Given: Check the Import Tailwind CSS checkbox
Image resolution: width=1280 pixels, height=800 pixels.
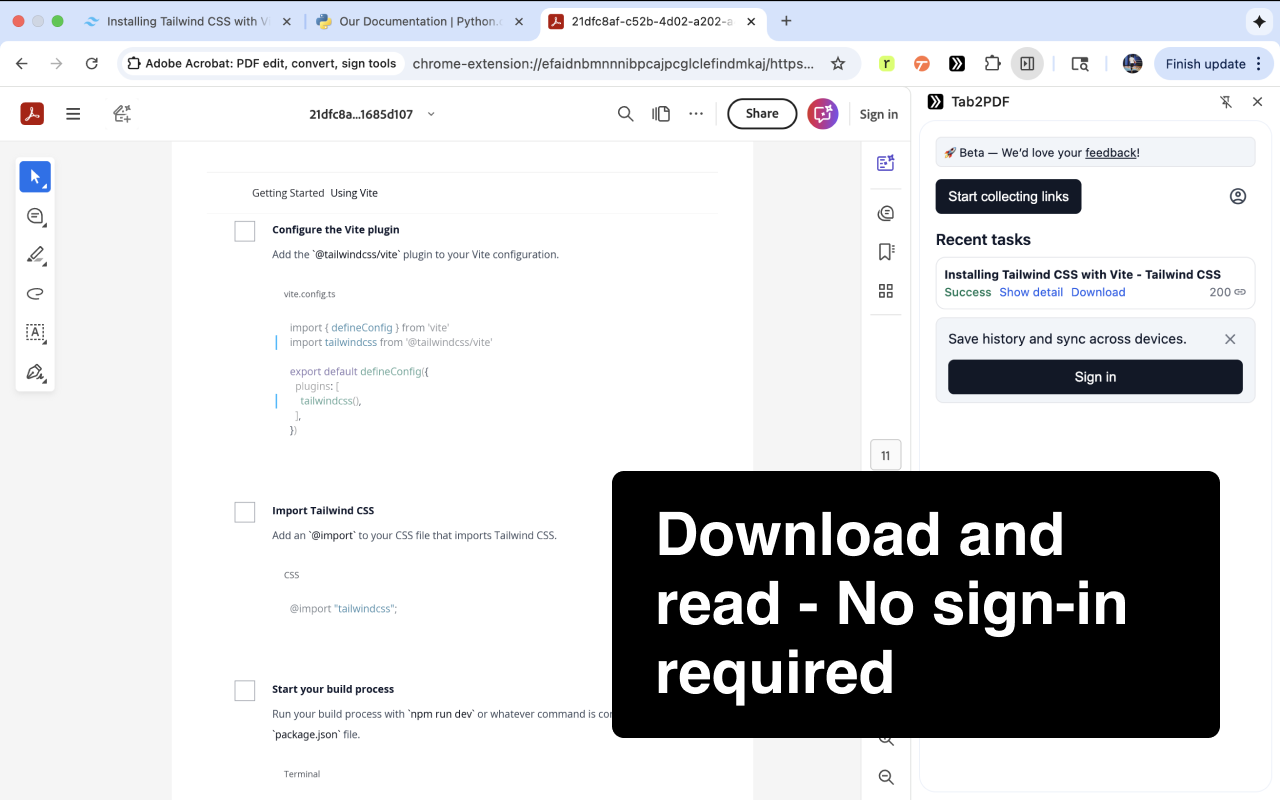Looking at the screenshot, I should [x=244, y=512].
